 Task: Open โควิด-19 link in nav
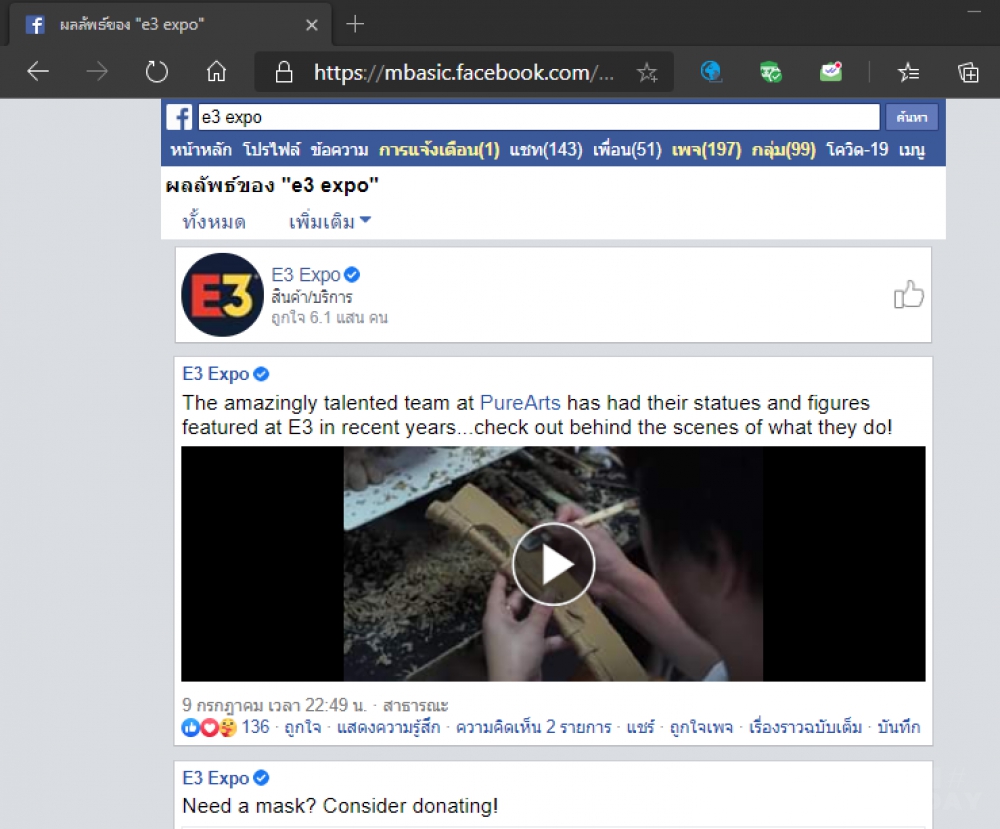pyautogui.click(x=857, y=149)
